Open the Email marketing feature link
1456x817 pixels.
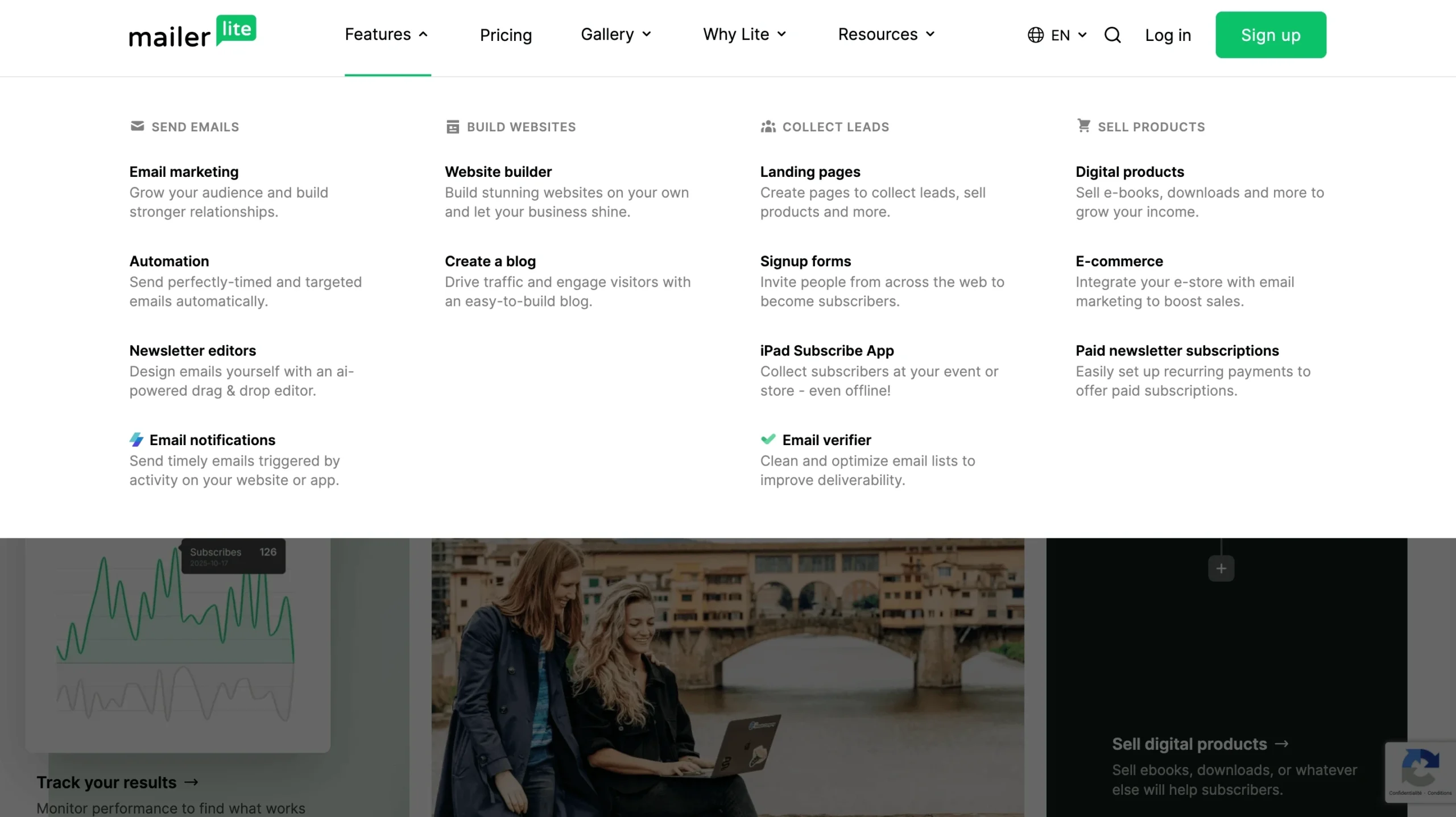pos(184,171)
